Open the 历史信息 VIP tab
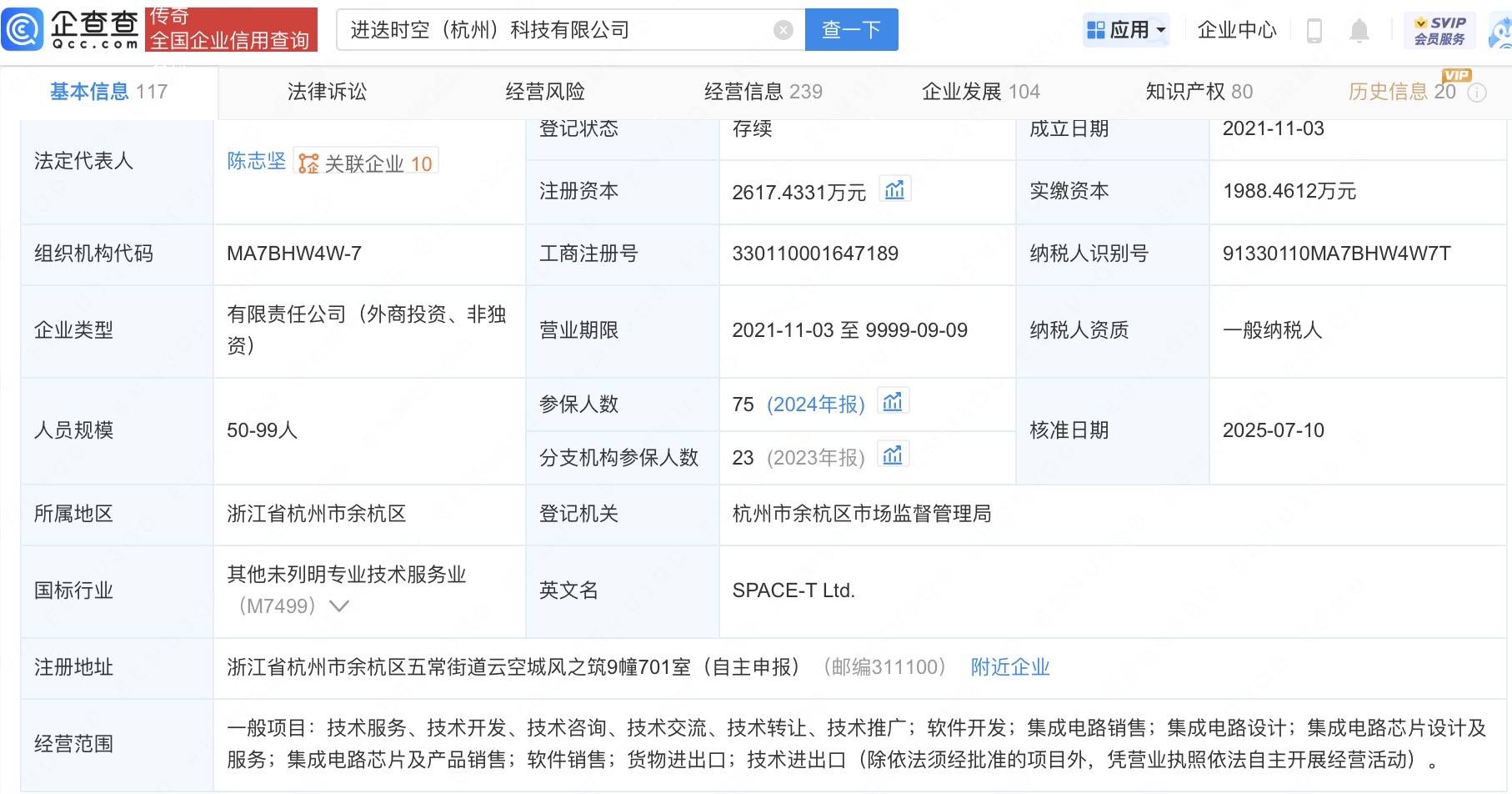 click(1402, 92)
